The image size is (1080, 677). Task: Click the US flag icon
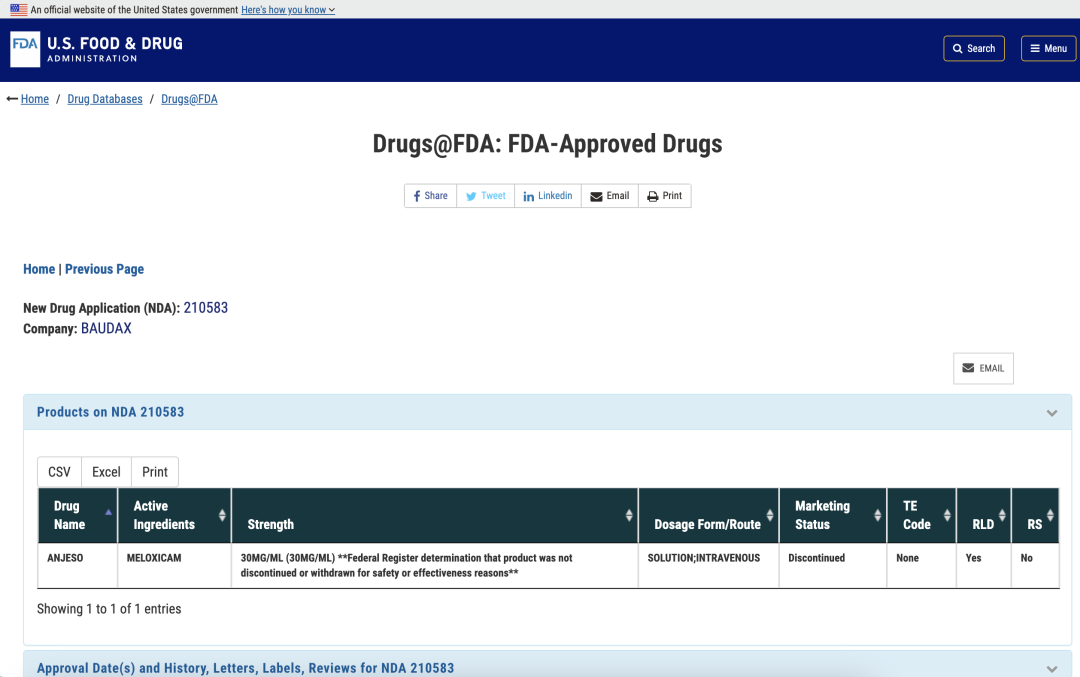19,10
